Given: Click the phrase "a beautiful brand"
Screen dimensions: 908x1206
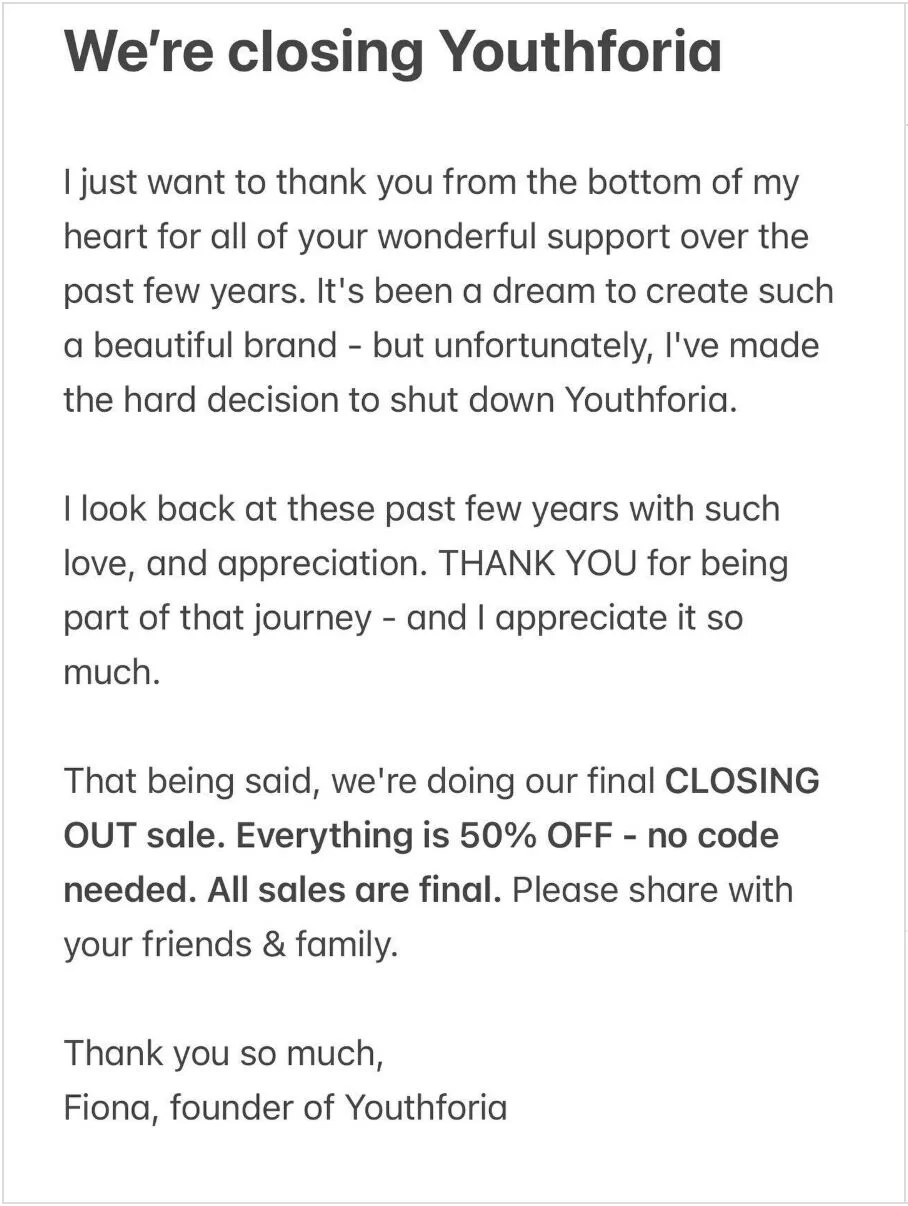Looking at the screenshot, I should click(201, 346).
